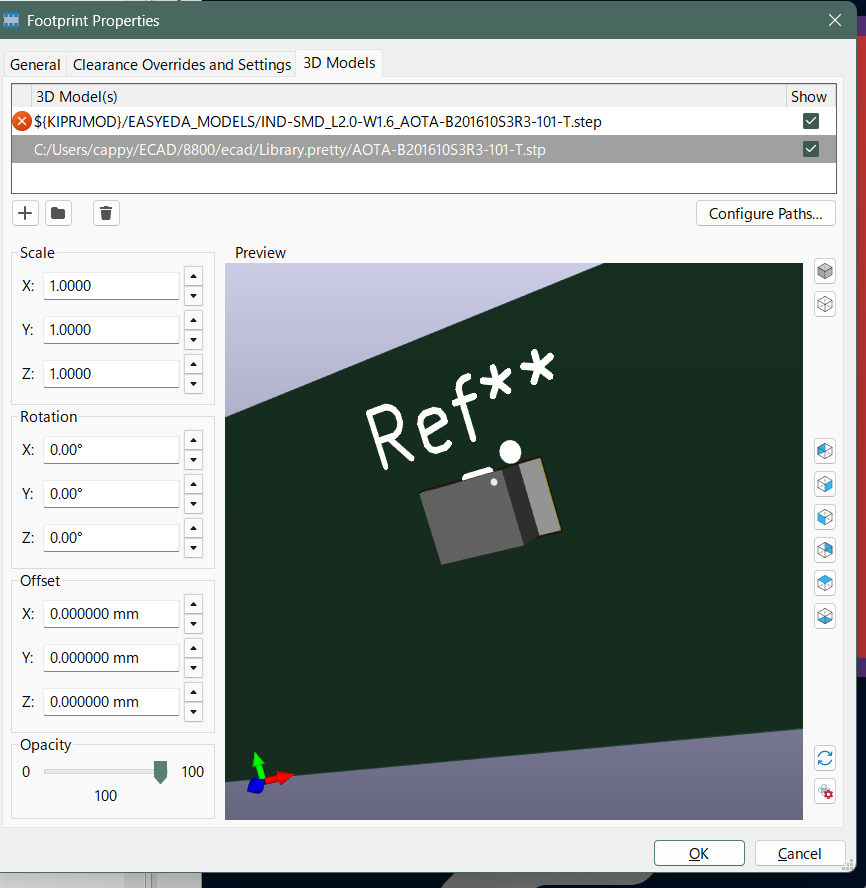The width and height of the screenshot is (866, 888).
Task: Increase Offset Y using the up arrow
Action: coord(194,649)
